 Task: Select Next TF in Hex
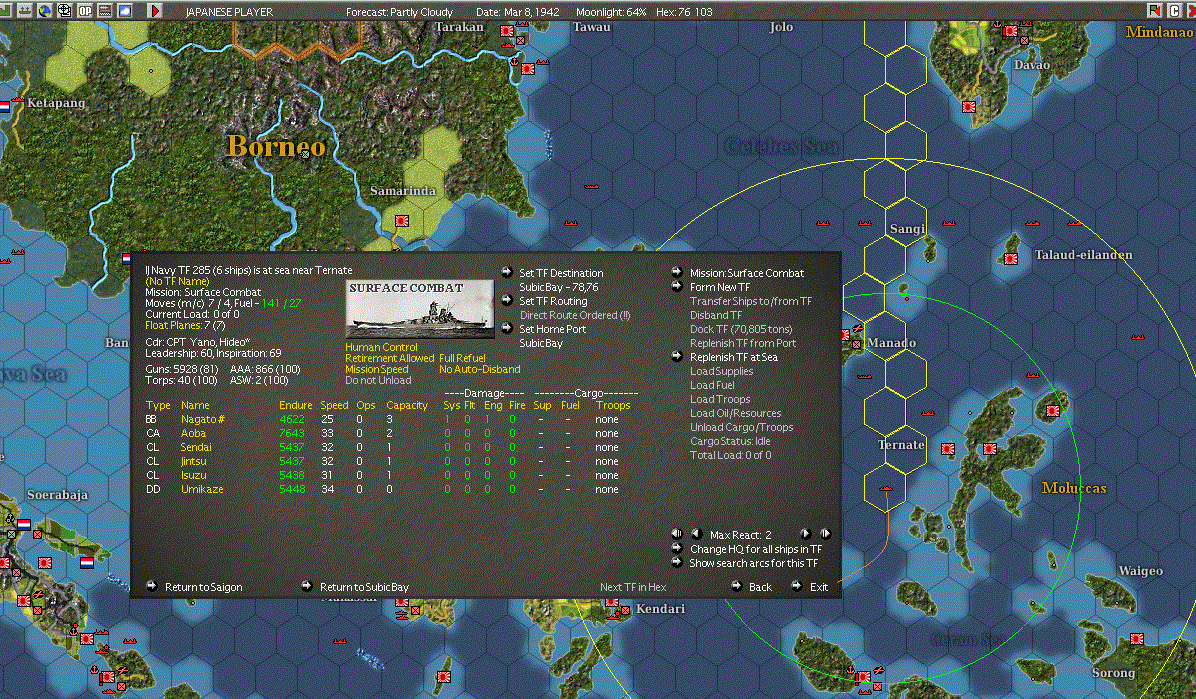[x=633, y=587]
